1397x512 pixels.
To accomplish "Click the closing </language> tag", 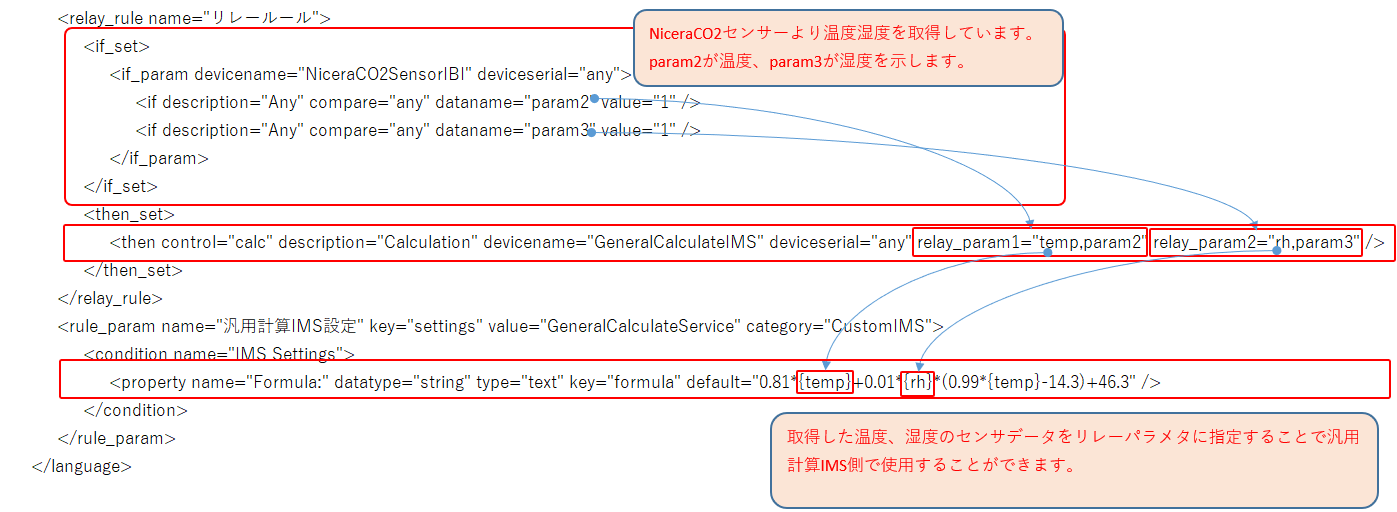I will point(82,465).
